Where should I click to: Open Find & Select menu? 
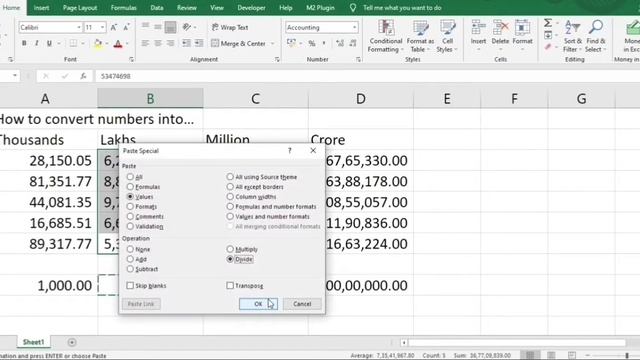(x=596, y=36)
